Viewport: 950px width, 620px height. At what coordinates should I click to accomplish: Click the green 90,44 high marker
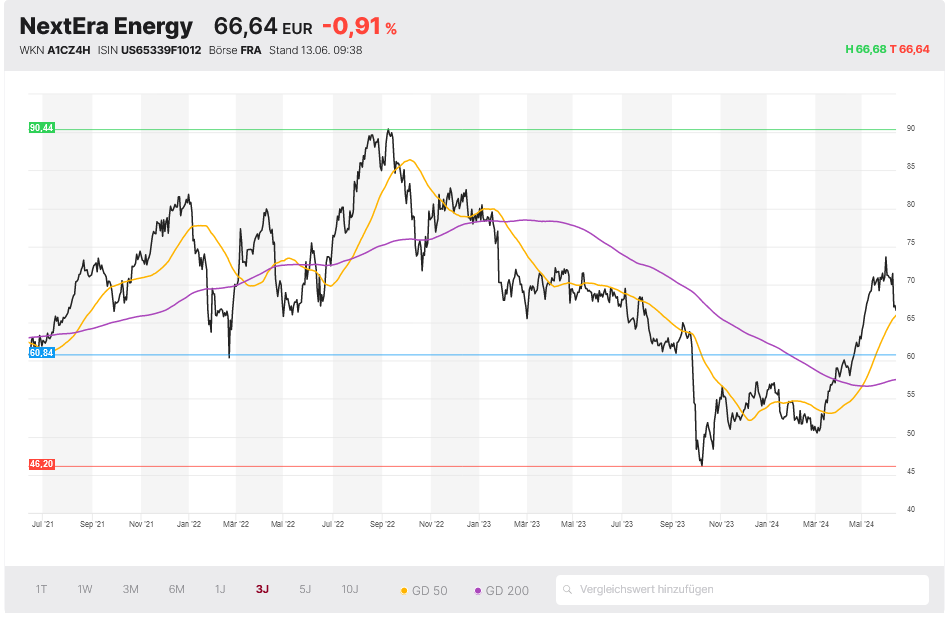click(x=42, y=128)
